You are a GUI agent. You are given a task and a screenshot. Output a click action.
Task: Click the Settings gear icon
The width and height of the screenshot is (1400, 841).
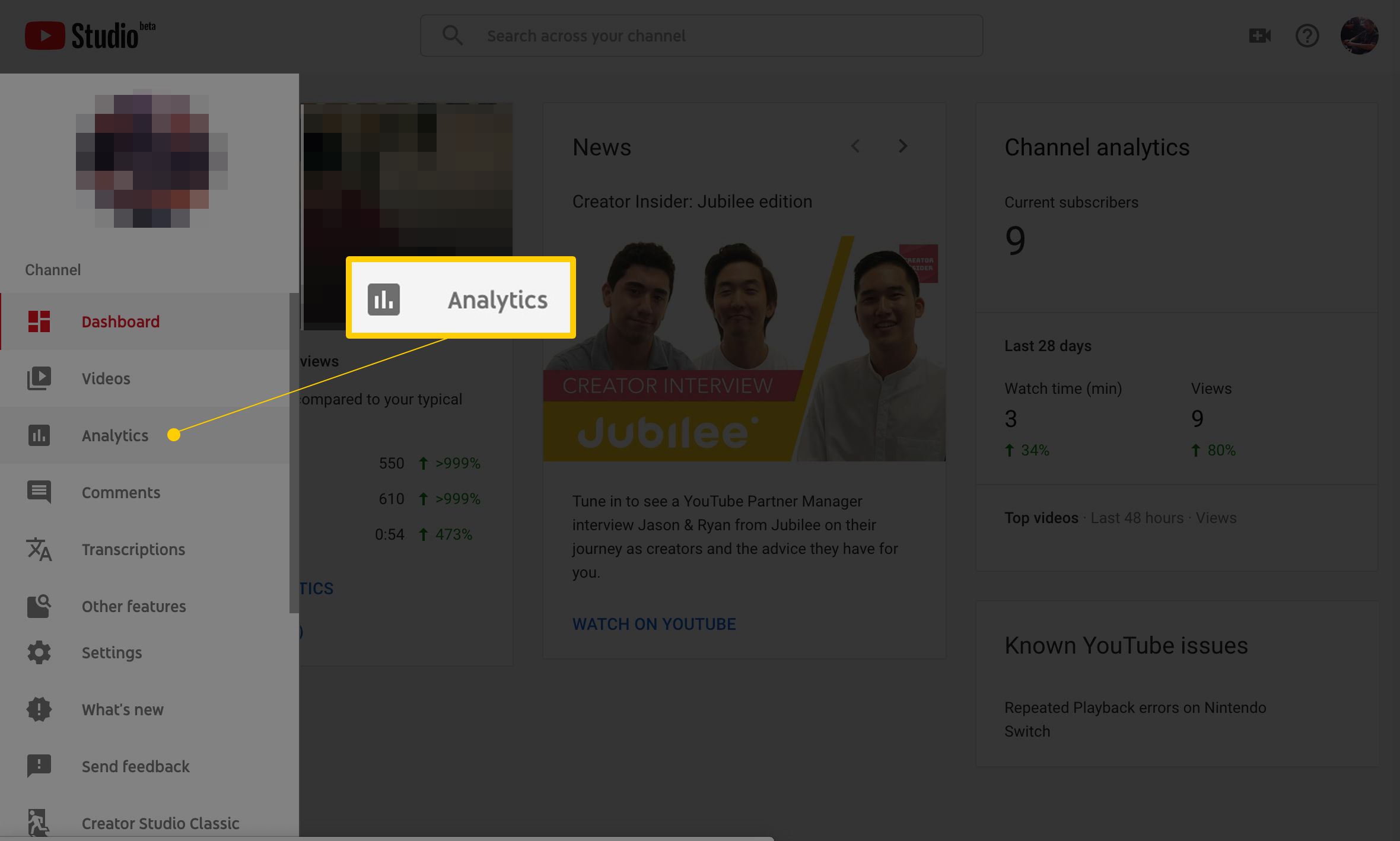[x=39, y=653]
